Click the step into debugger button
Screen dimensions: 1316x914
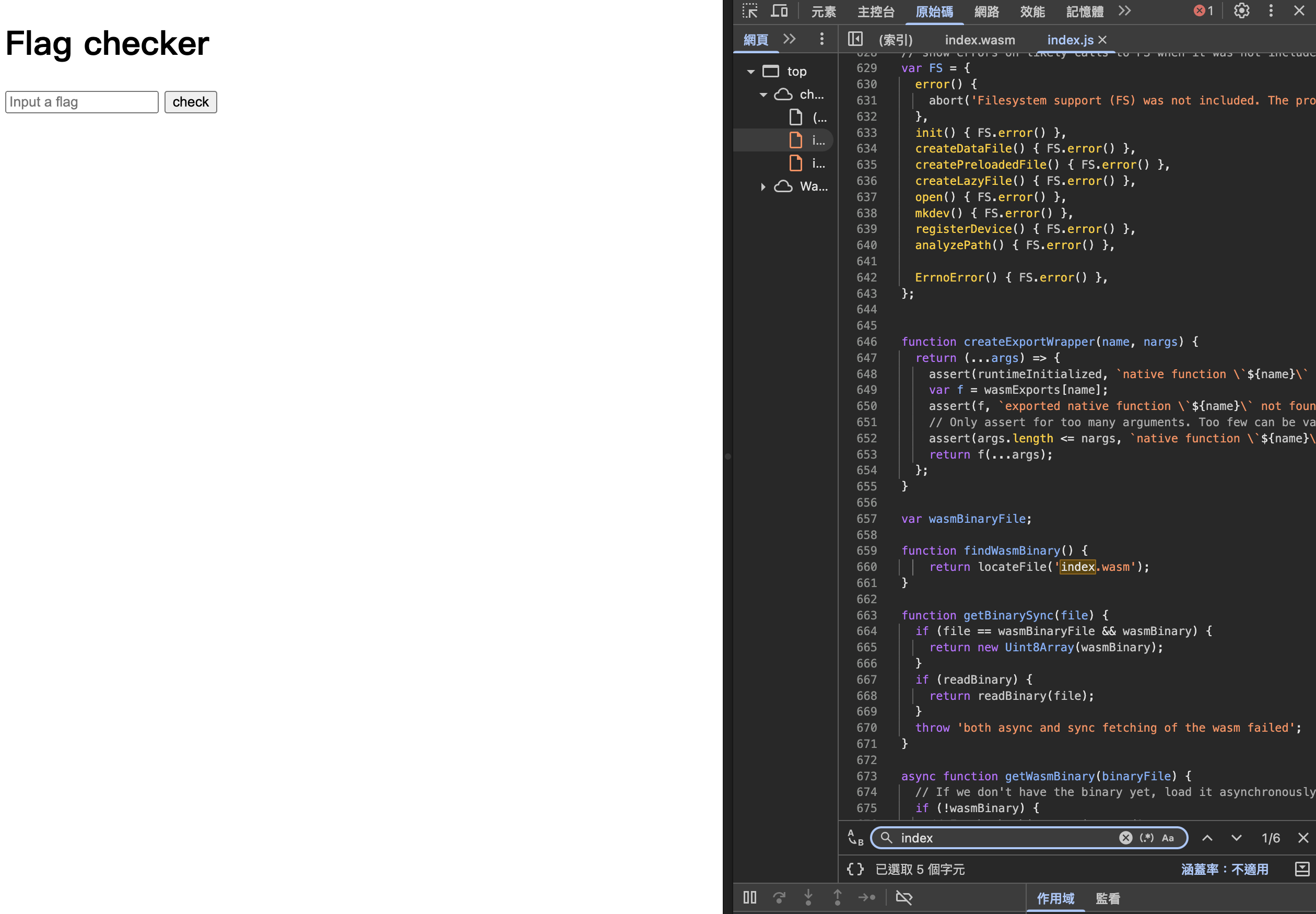click(808, 897)
